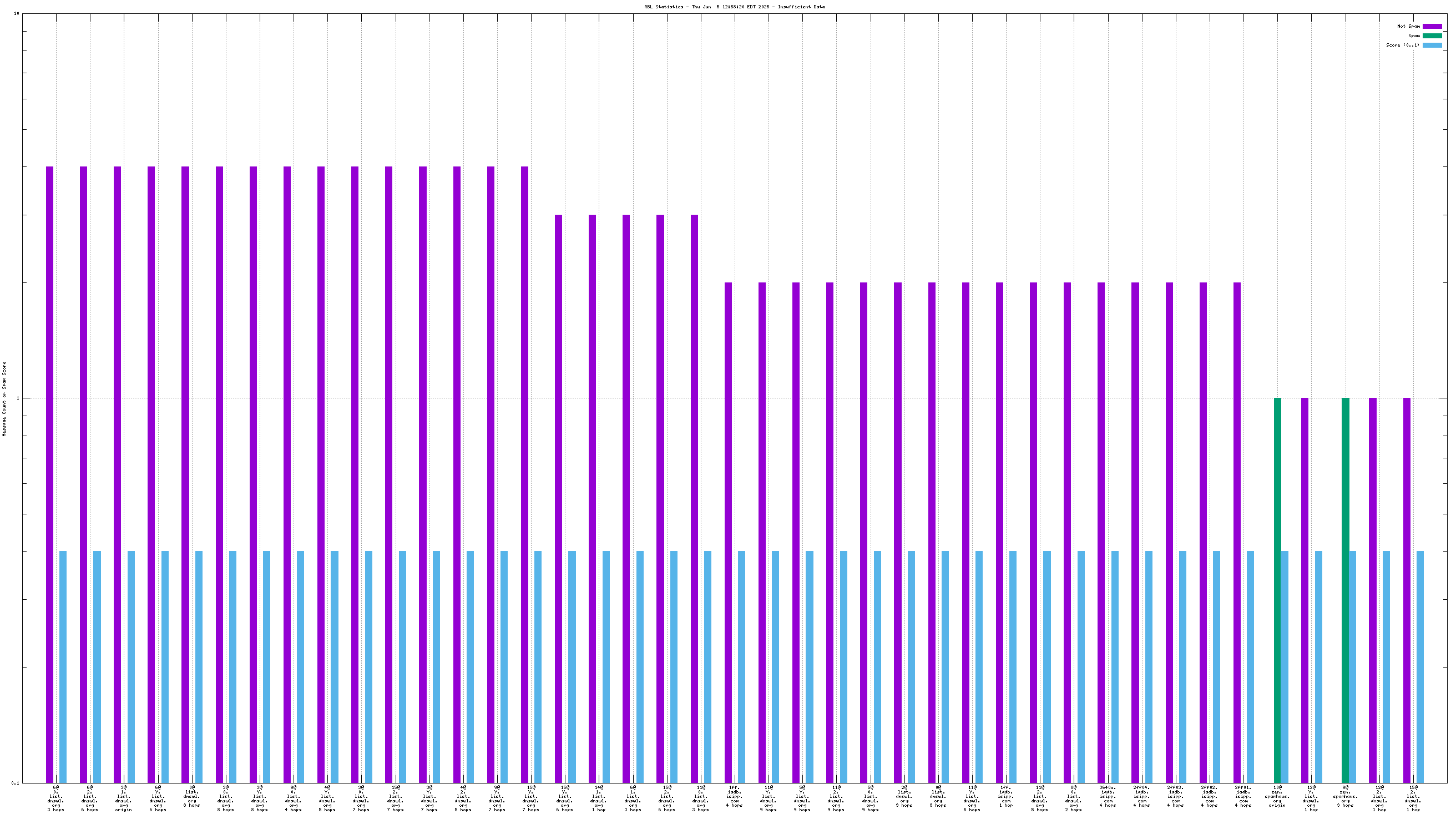Click the purple Not Spam legend swatch
Image resolution: width=1456 pixels, height=819 pixels.
point(1432,27)
